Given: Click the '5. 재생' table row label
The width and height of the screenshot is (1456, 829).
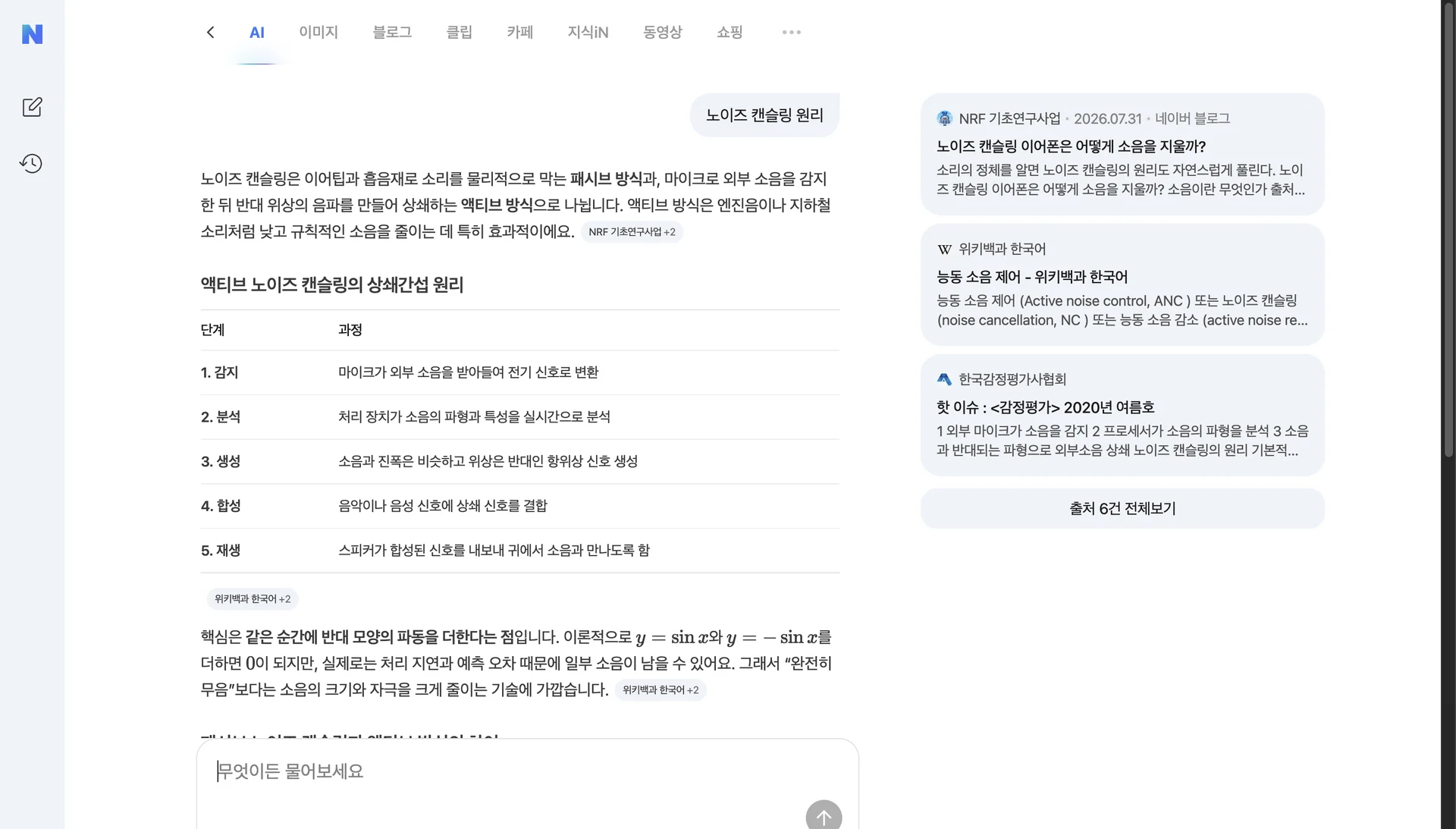Looking at the screenshot, I should [221, 551].
